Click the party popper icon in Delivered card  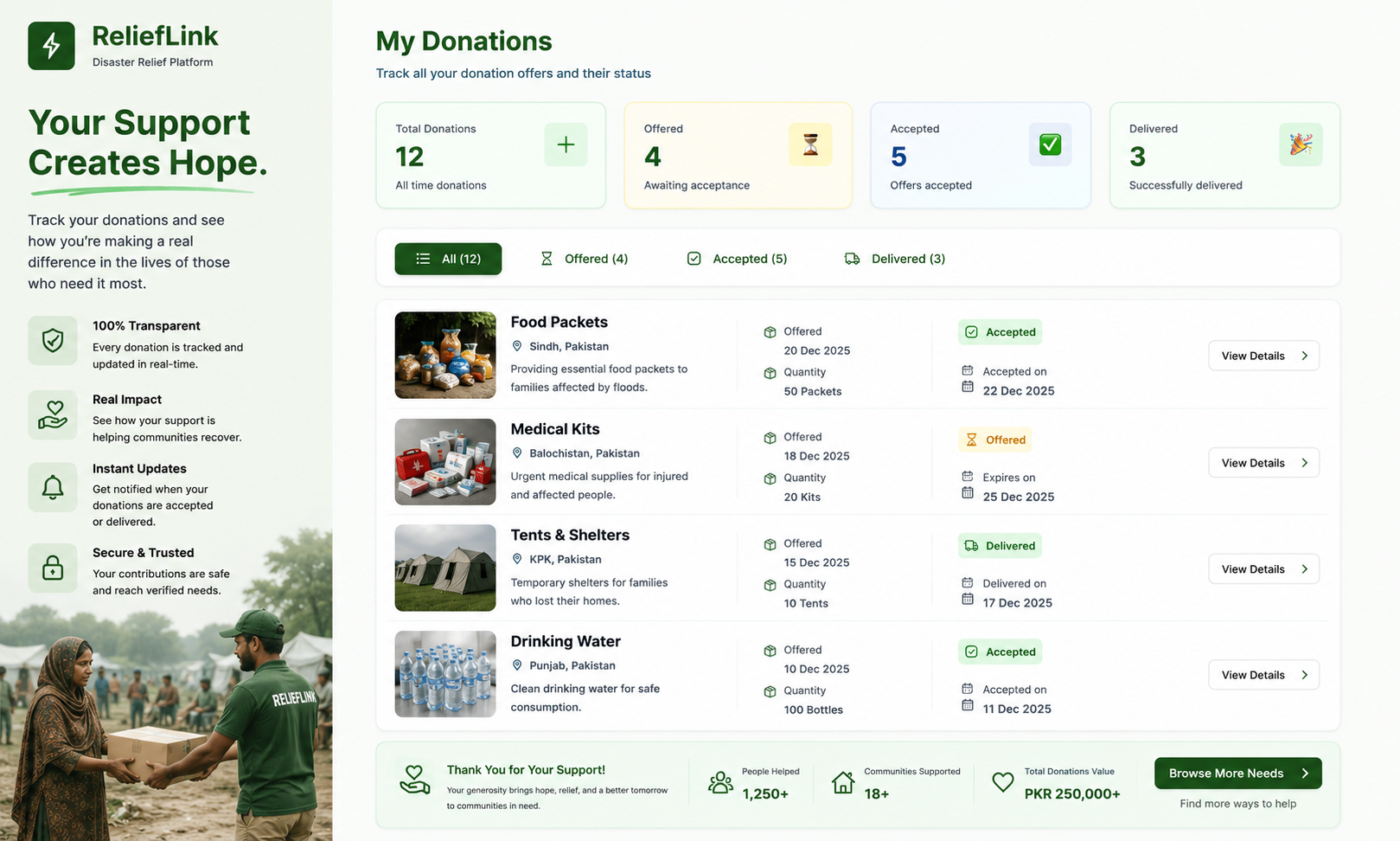click(x=1301, y=144)
